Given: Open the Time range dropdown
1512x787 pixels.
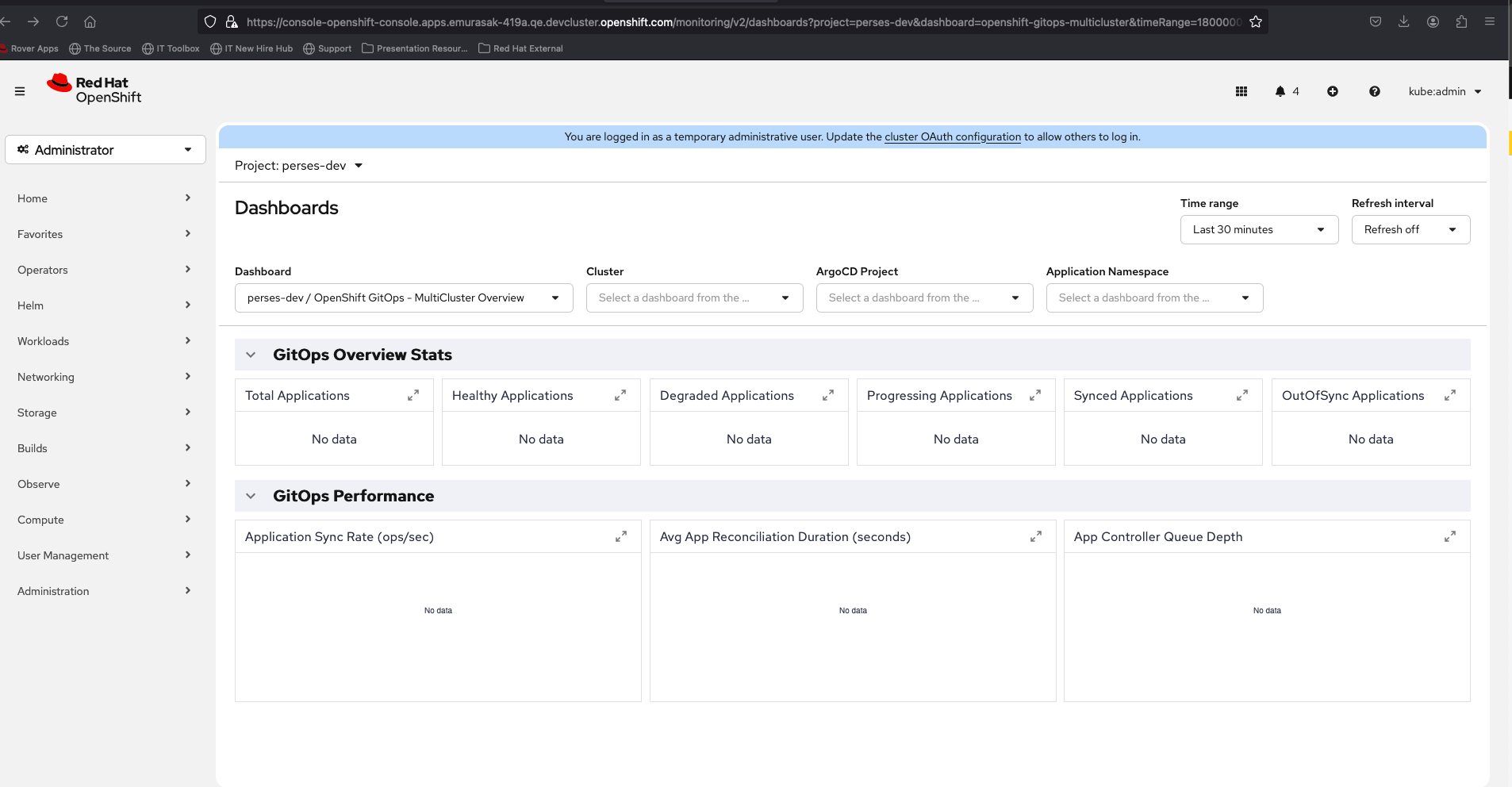Looking at the screenshot, I should [1259, 229].
